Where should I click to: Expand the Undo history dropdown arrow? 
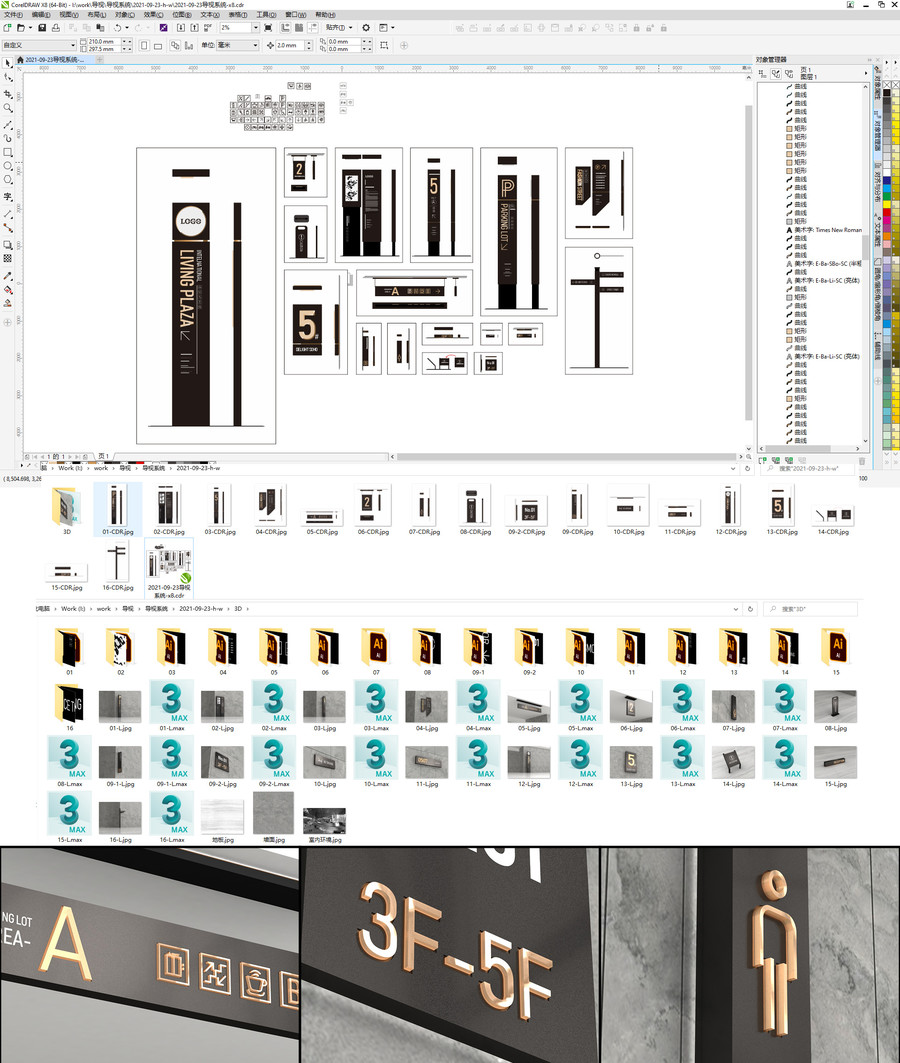pos(127,28)
